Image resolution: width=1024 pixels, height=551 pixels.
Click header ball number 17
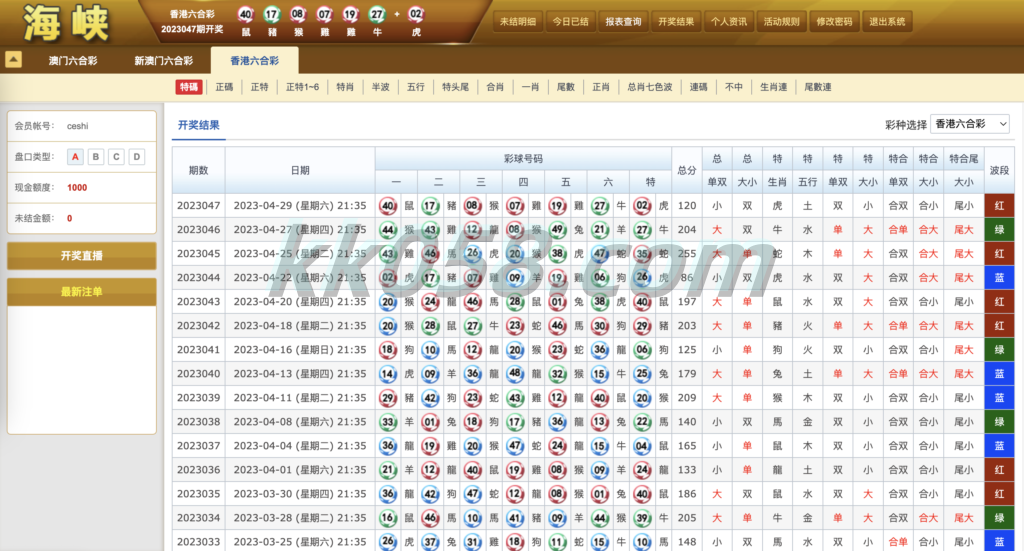tap(272, 14)
